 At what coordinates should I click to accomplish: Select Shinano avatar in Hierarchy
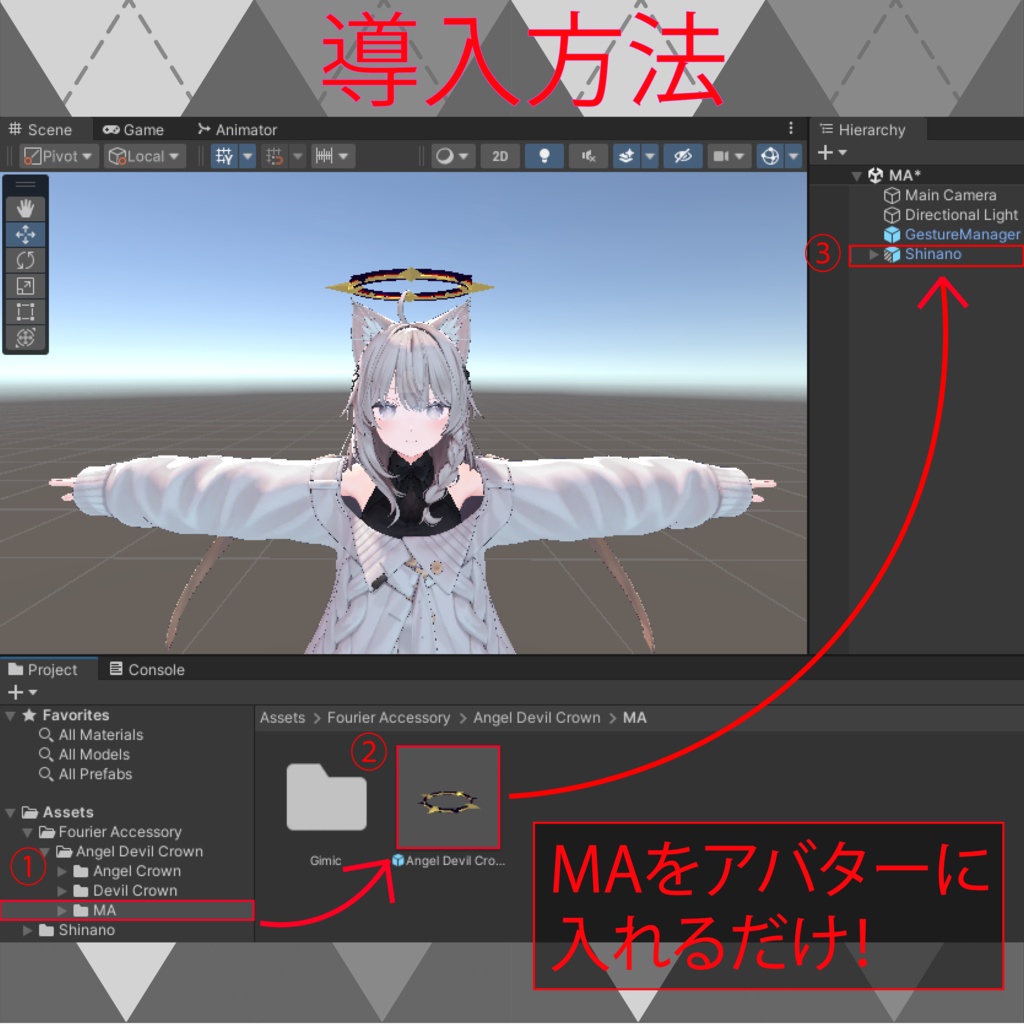tap(936, 255)
